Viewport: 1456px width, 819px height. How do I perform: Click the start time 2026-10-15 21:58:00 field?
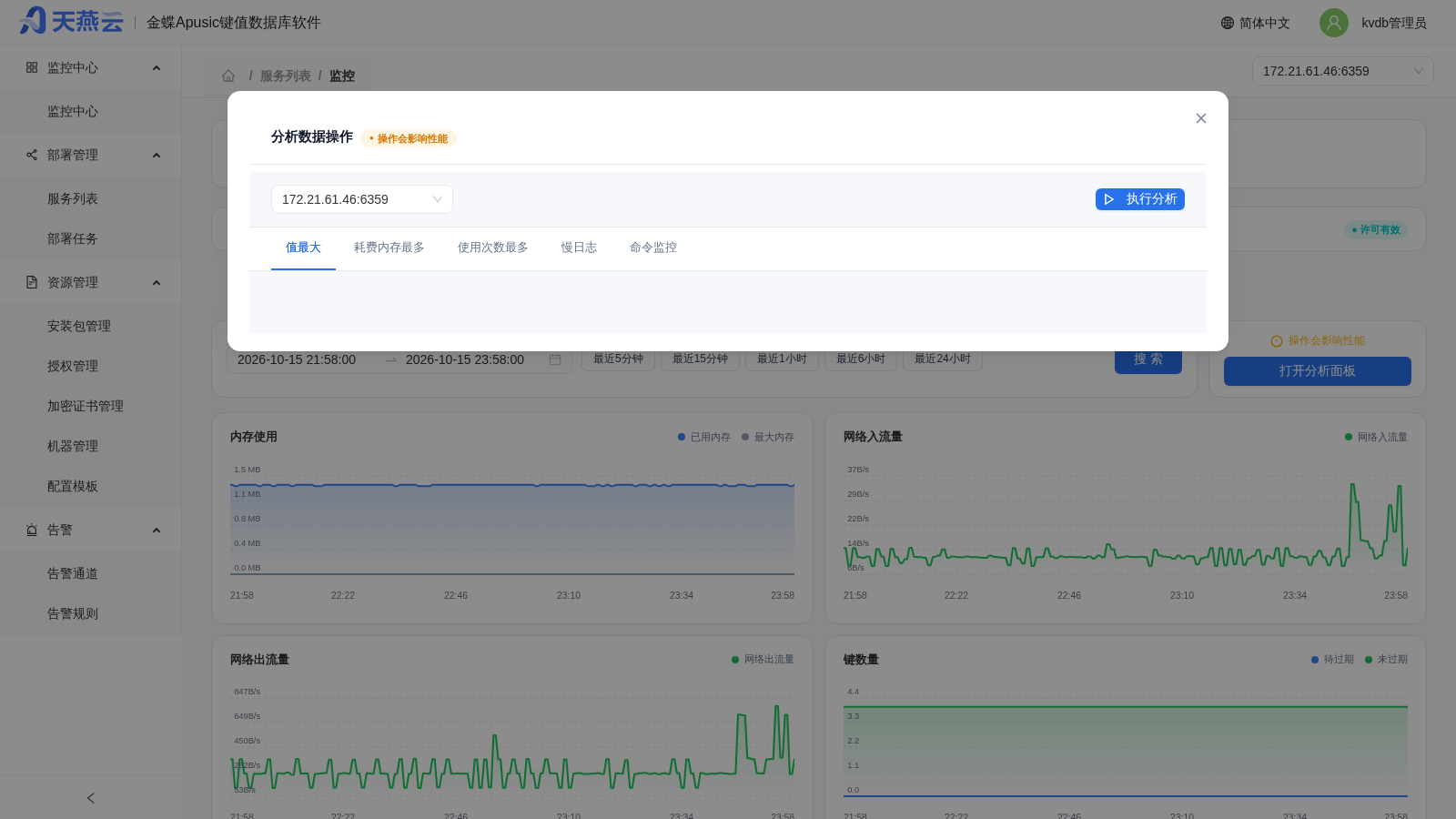297,359
